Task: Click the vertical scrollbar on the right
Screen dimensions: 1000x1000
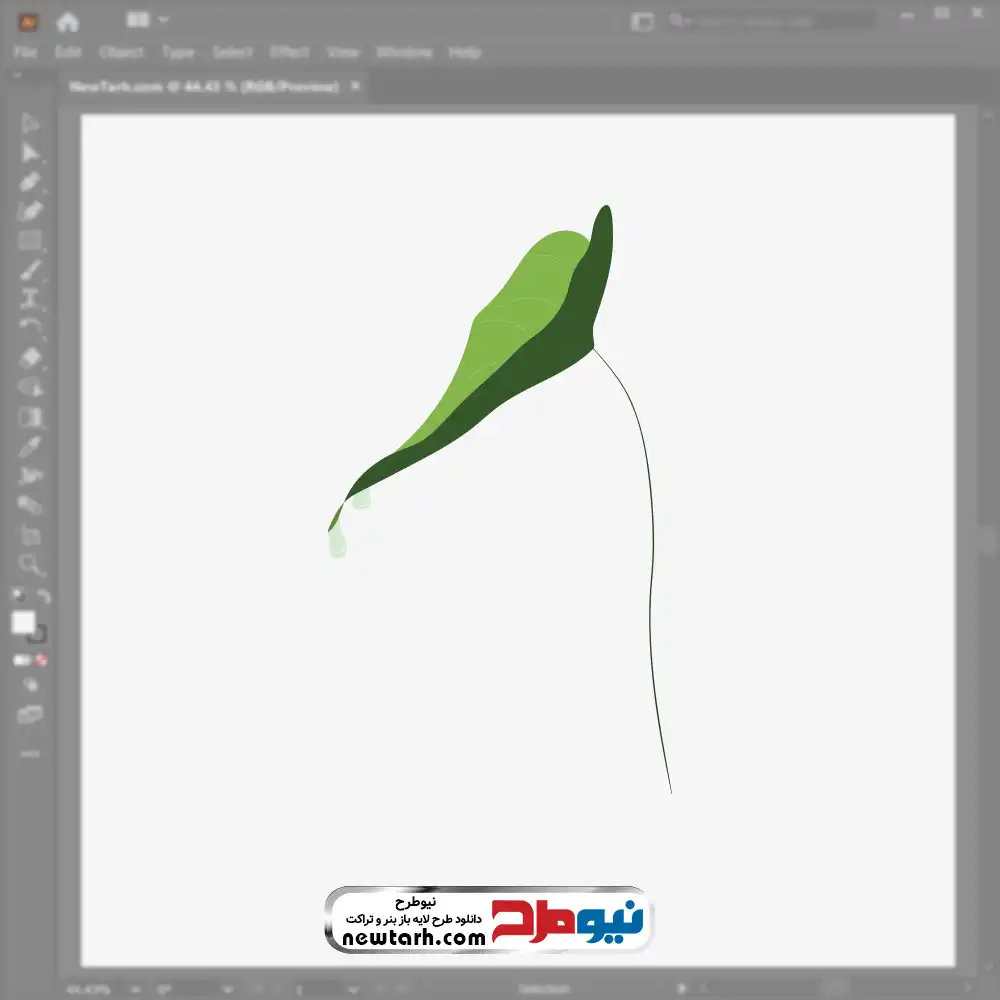Action: [988, 542]
